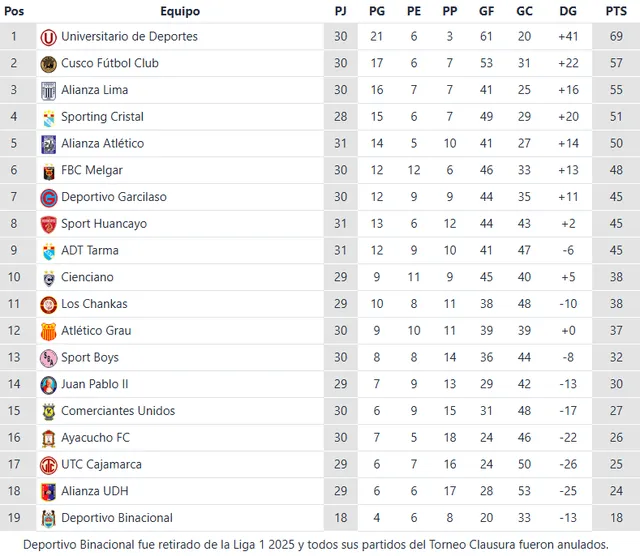Click the Universitario de Deportes crest icon
The height and width of the screenshot is (556, 640).
coord(48,37)
